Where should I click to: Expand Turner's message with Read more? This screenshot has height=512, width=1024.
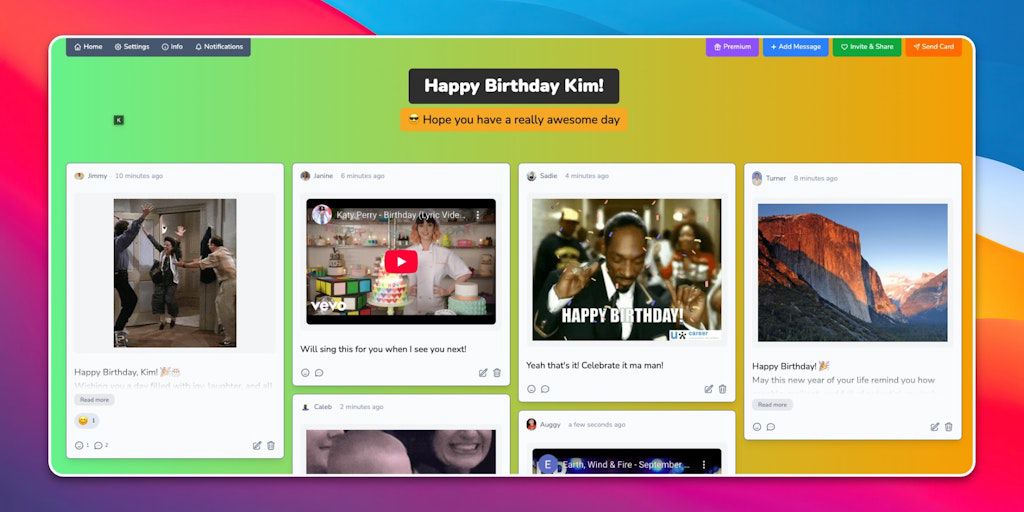click(x=773, y=405)
